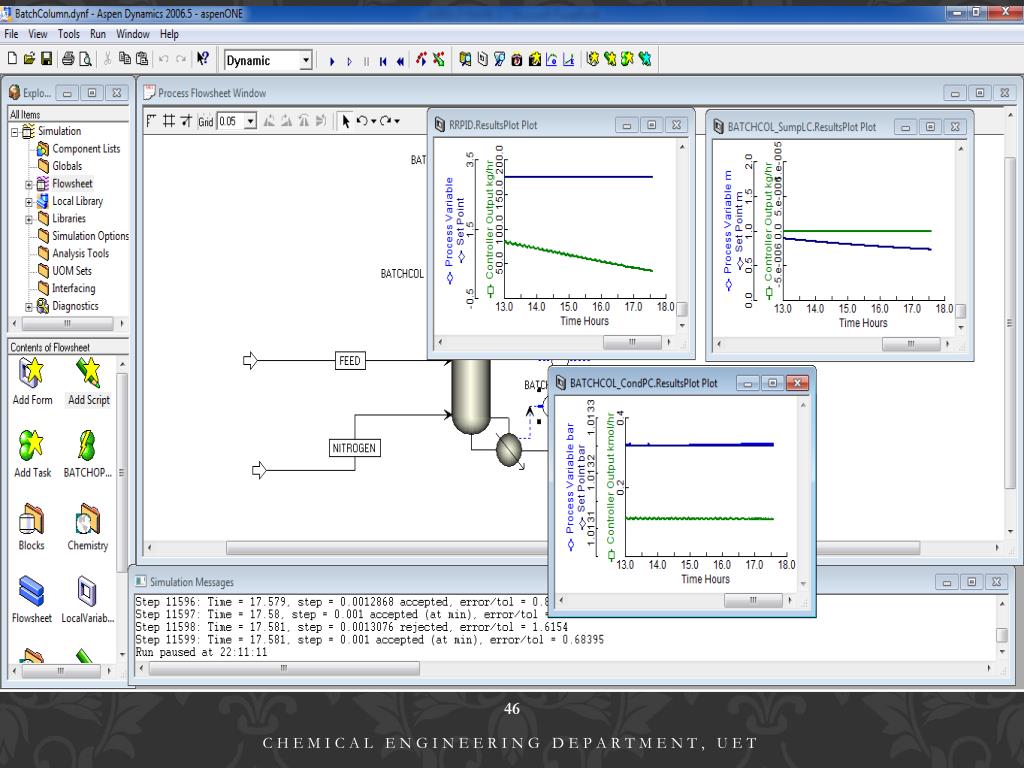Expand the Flowsheet tree node
The height and width of the screenshot is (768, 1024).
point(29,185)
